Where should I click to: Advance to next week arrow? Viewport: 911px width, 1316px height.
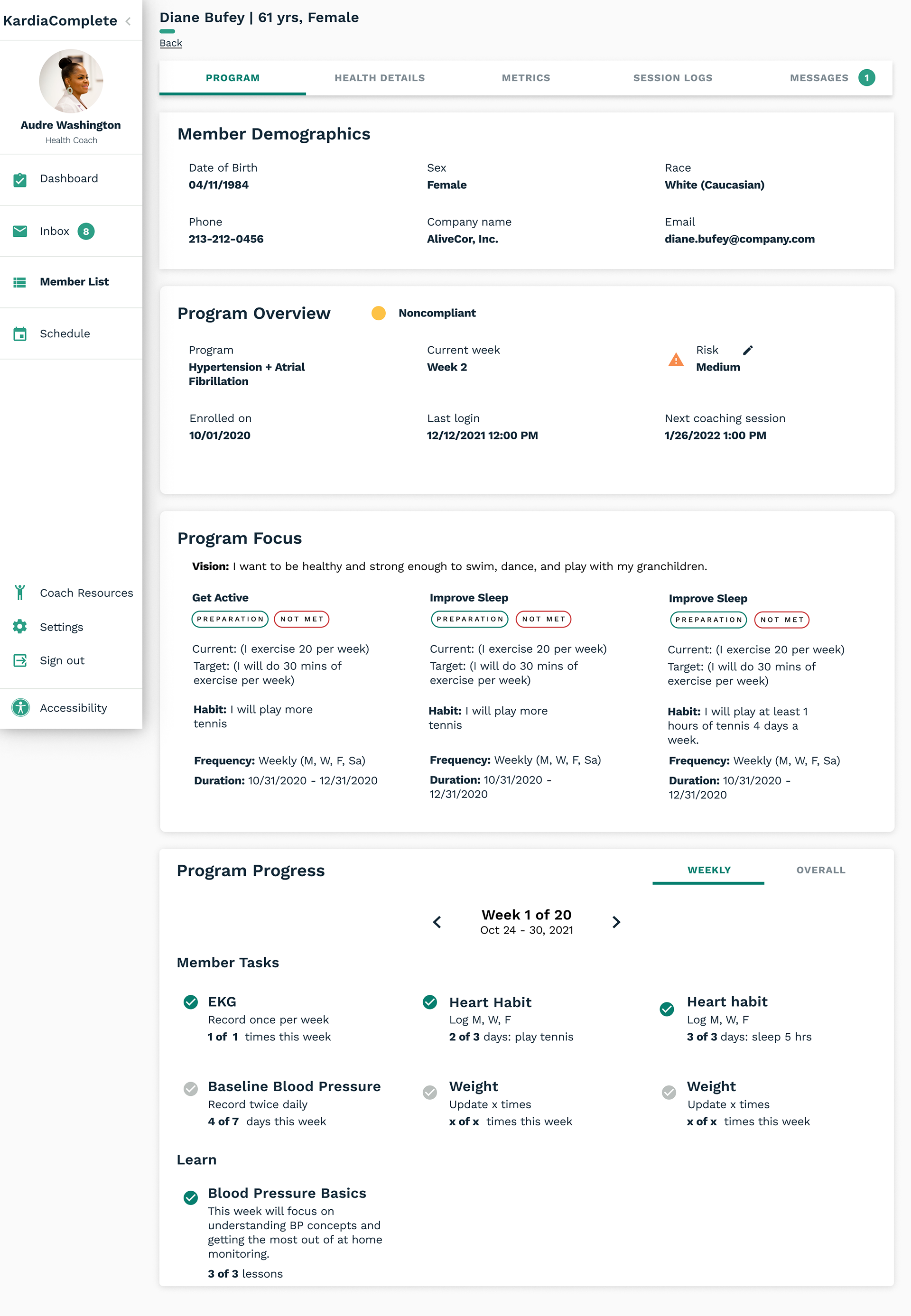616,922
